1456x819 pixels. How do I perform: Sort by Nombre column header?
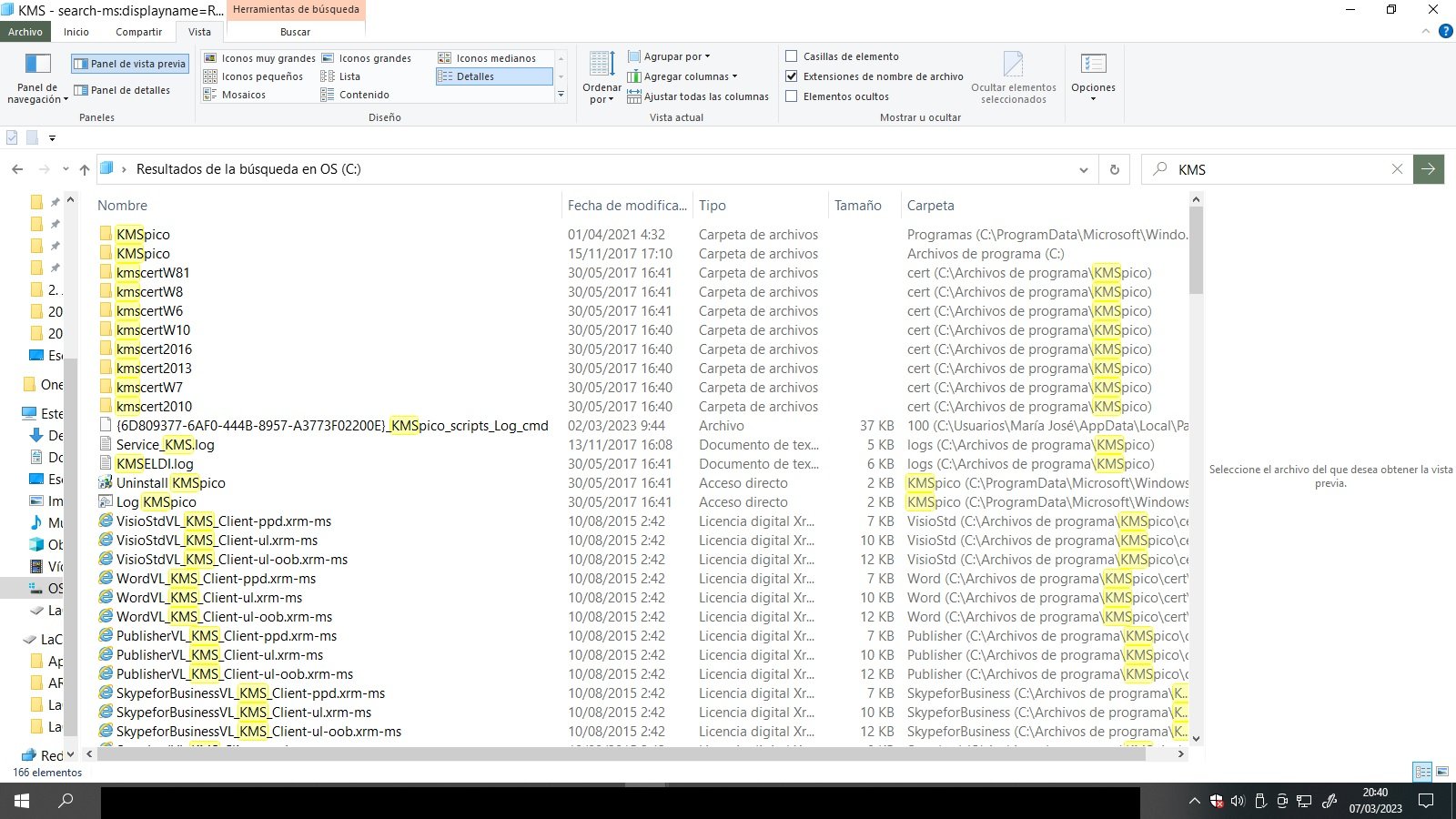[x=122, y=206]
